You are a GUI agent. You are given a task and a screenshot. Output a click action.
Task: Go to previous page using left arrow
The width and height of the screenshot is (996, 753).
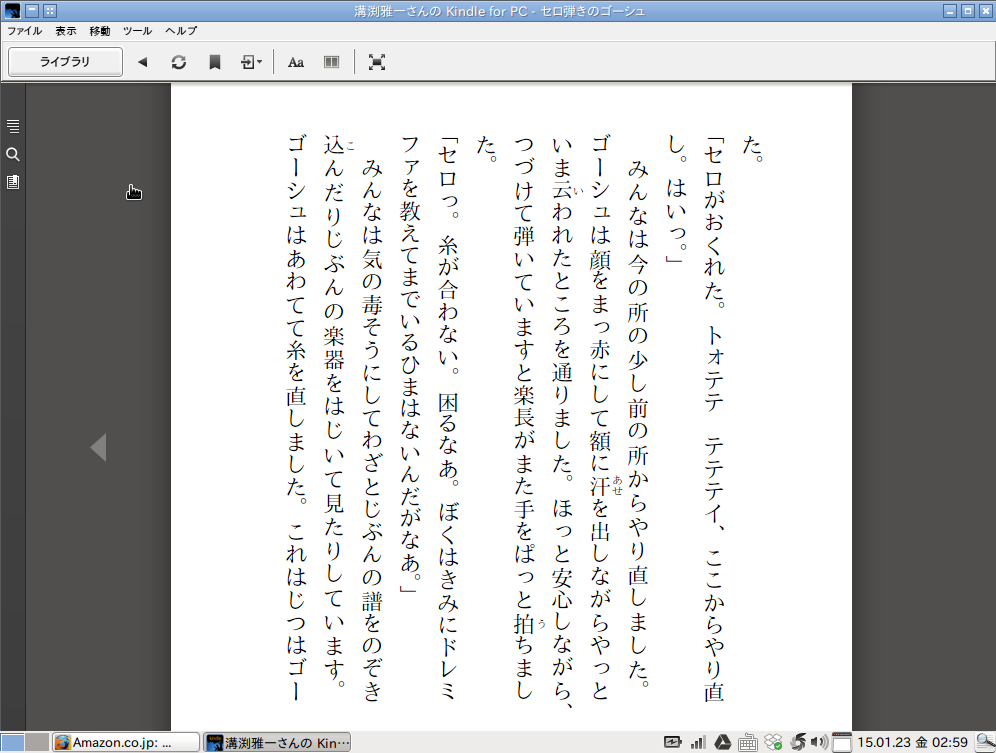(x=98, y=447)
